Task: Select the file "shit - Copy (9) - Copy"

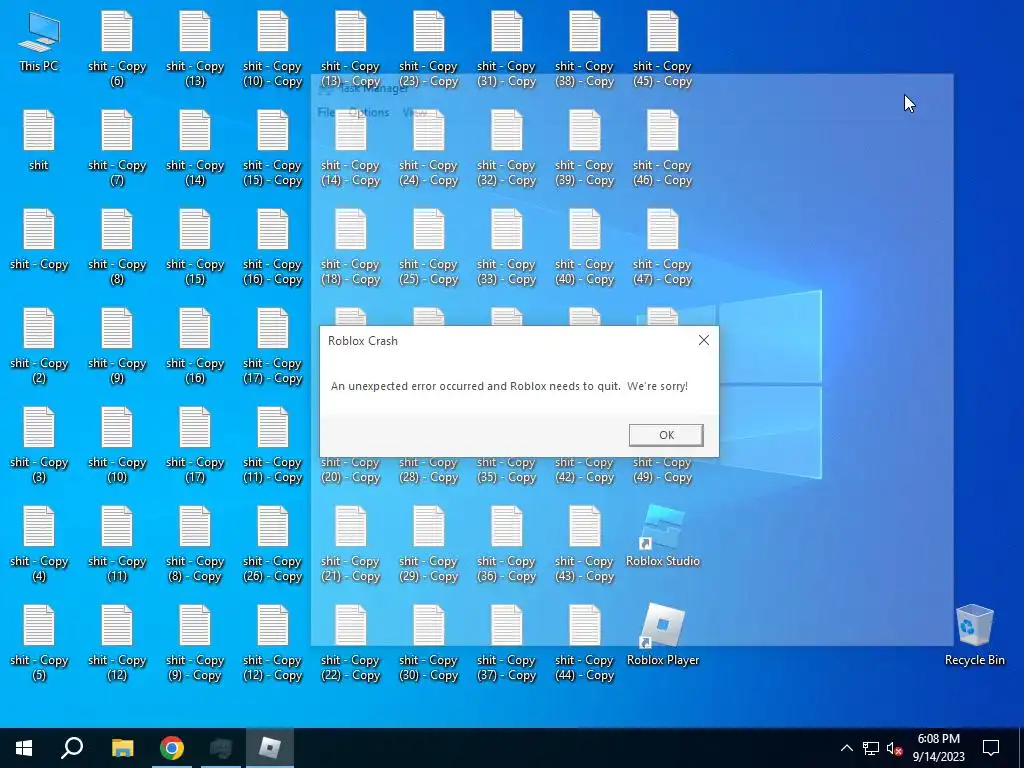Action: [195, 643]
